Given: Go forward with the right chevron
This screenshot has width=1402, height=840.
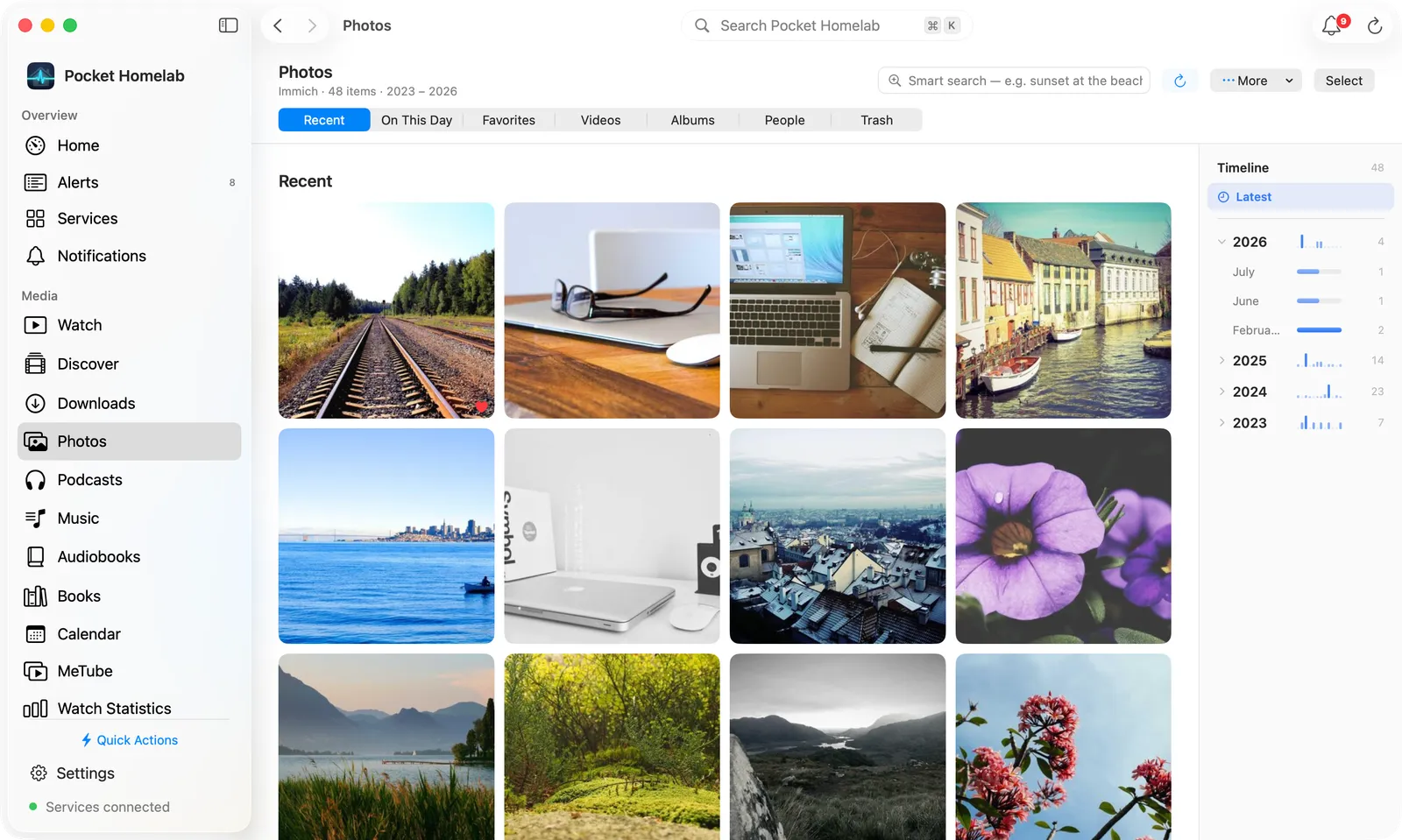Looking at the screenshot, I should (x=312, y=25).
